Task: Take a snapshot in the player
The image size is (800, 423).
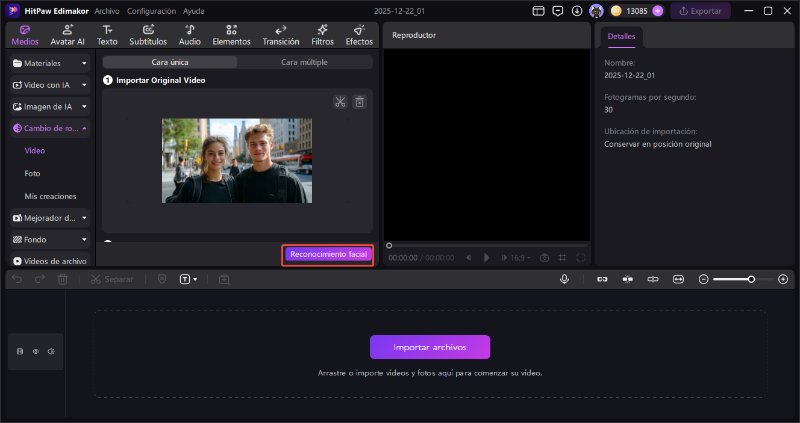Action: [544, 258]
